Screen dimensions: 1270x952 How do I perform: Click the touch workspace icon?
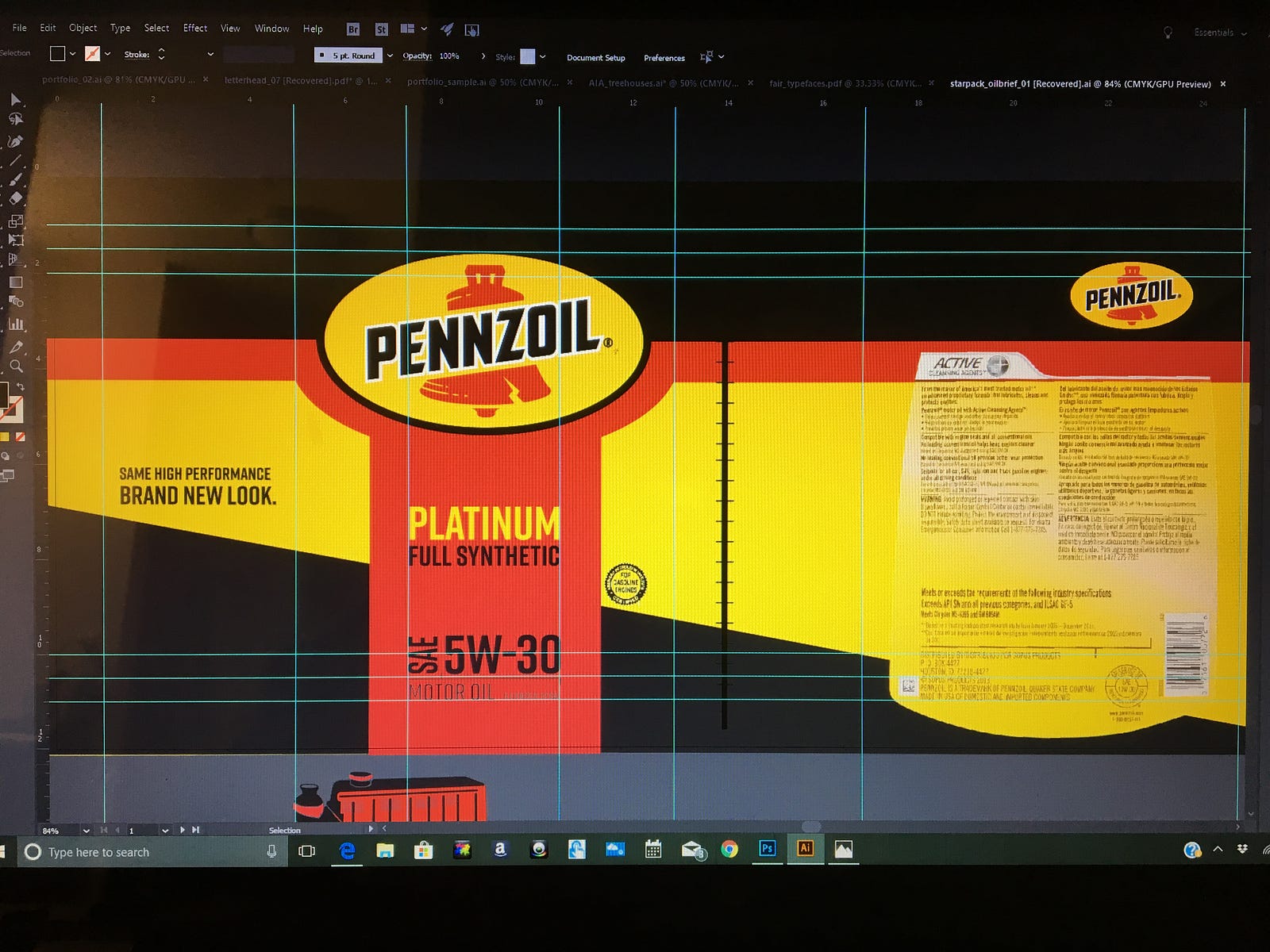(x=471, y=30)
